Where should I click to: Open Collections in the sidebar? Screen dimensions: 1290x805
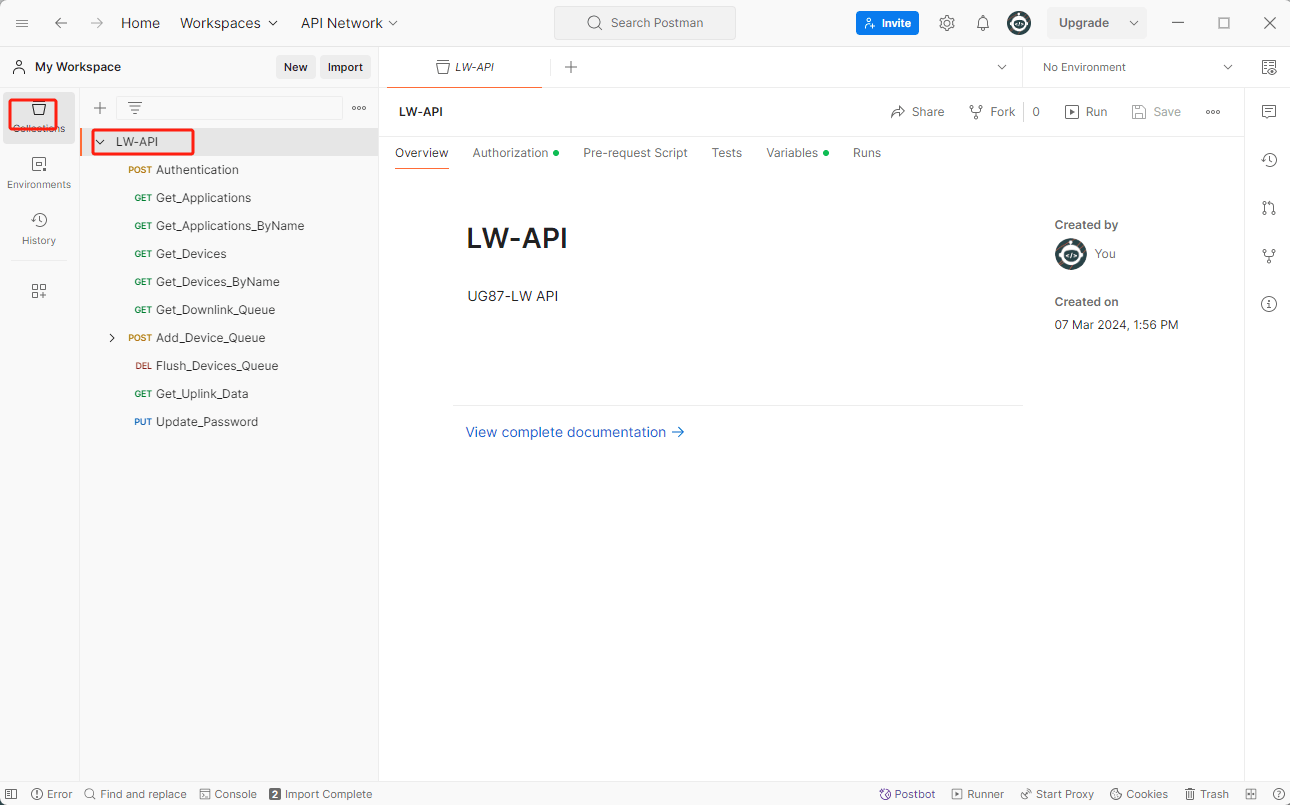tap(39, 117)
